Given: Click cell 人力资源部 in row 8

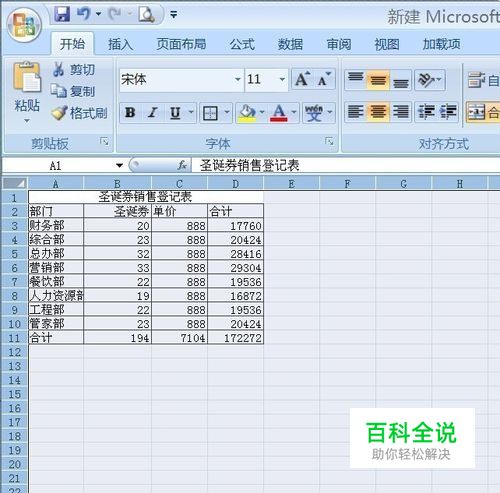Looking at the screenshot, I should [x=56, y=296].
